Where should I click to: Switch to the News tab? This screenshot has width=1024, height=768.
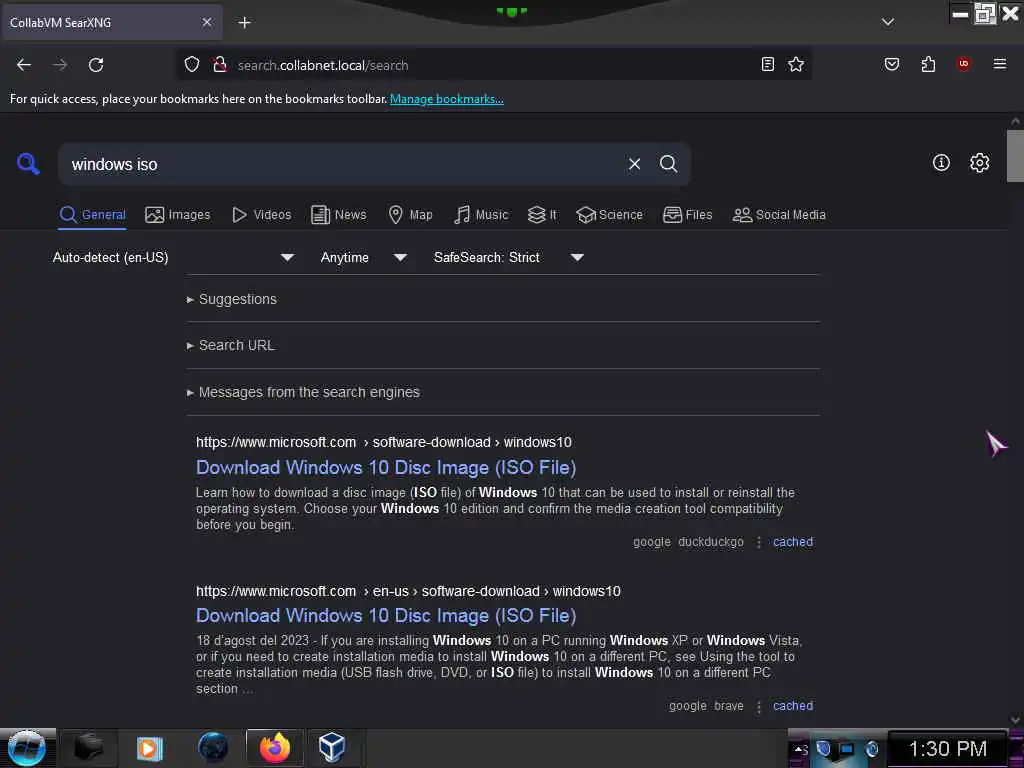(x=338, y=215)
